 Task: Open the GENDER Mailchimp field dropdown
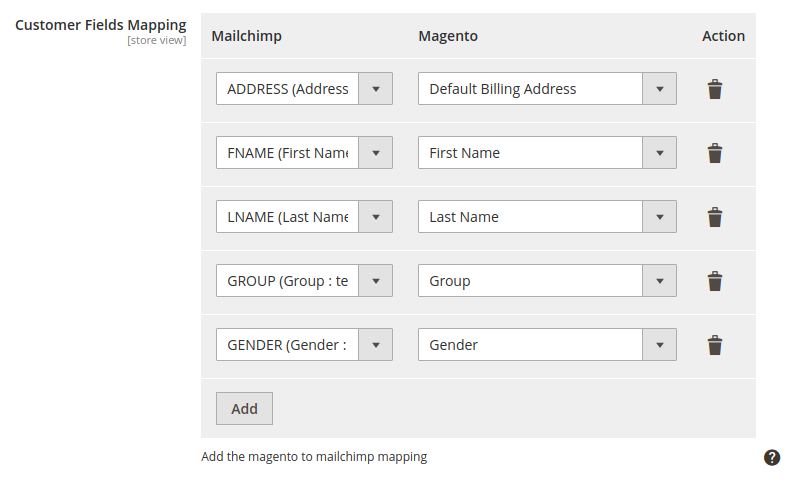point(304,345)
